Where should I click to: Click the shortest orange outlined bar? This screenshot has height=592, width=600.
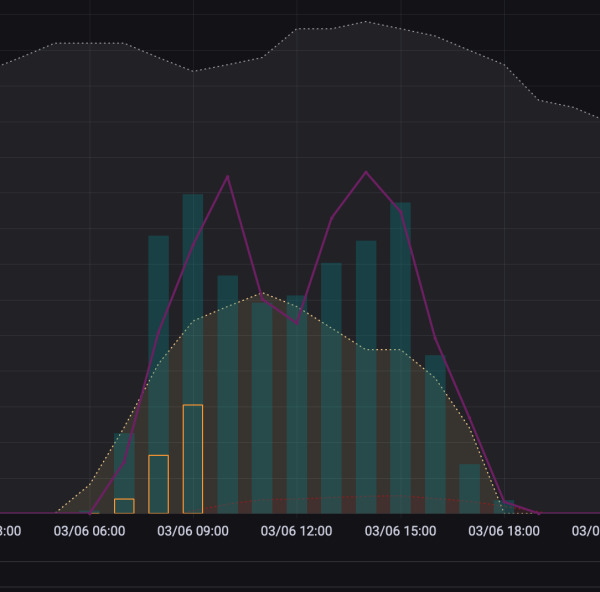click(x=124, y=506)
